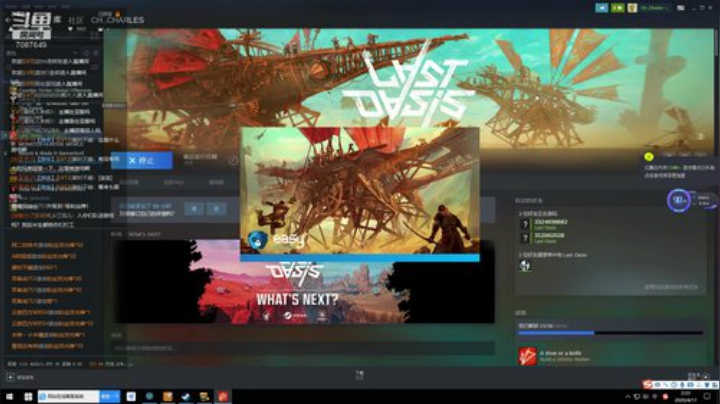The height and width of the screenshot is (404, 720).
Task: Click the question-mark avatar beside 352002028
Action: tap(525, 237)
